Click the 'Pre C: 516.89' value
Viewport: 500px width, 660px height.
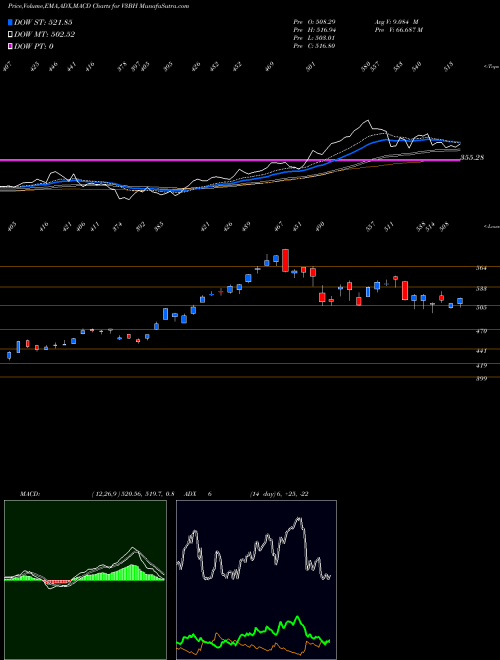pyautogui.click(x=314, y=46)
